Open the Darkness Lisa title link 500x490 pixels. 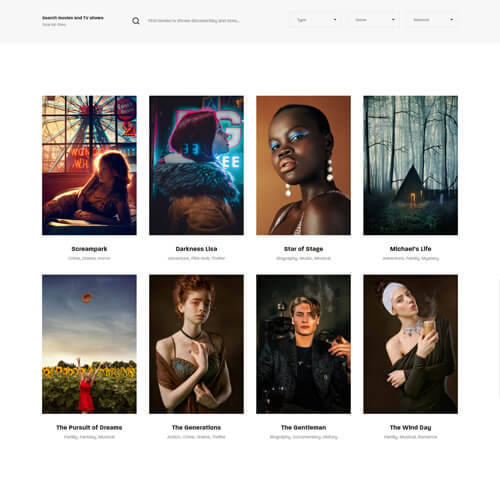[196, 249]
